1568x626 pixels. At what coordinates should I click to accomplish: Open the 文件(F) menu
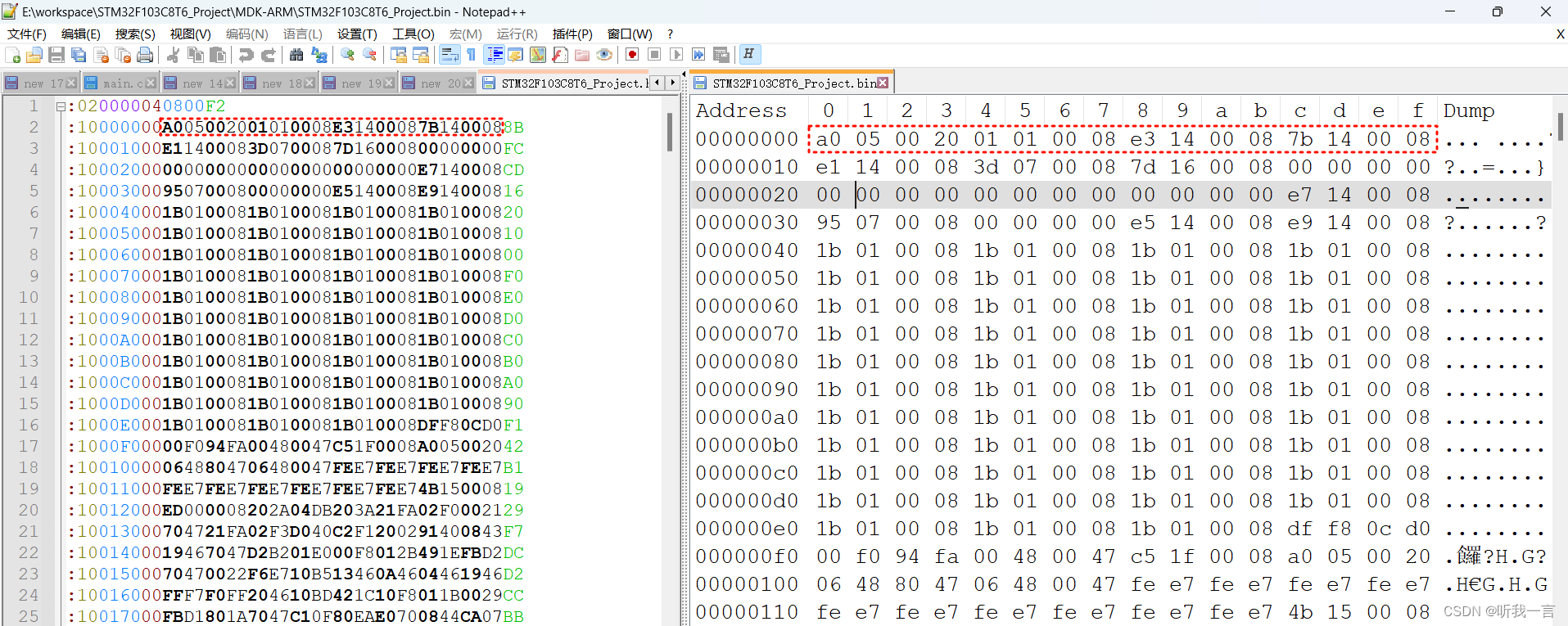point(27,34)
